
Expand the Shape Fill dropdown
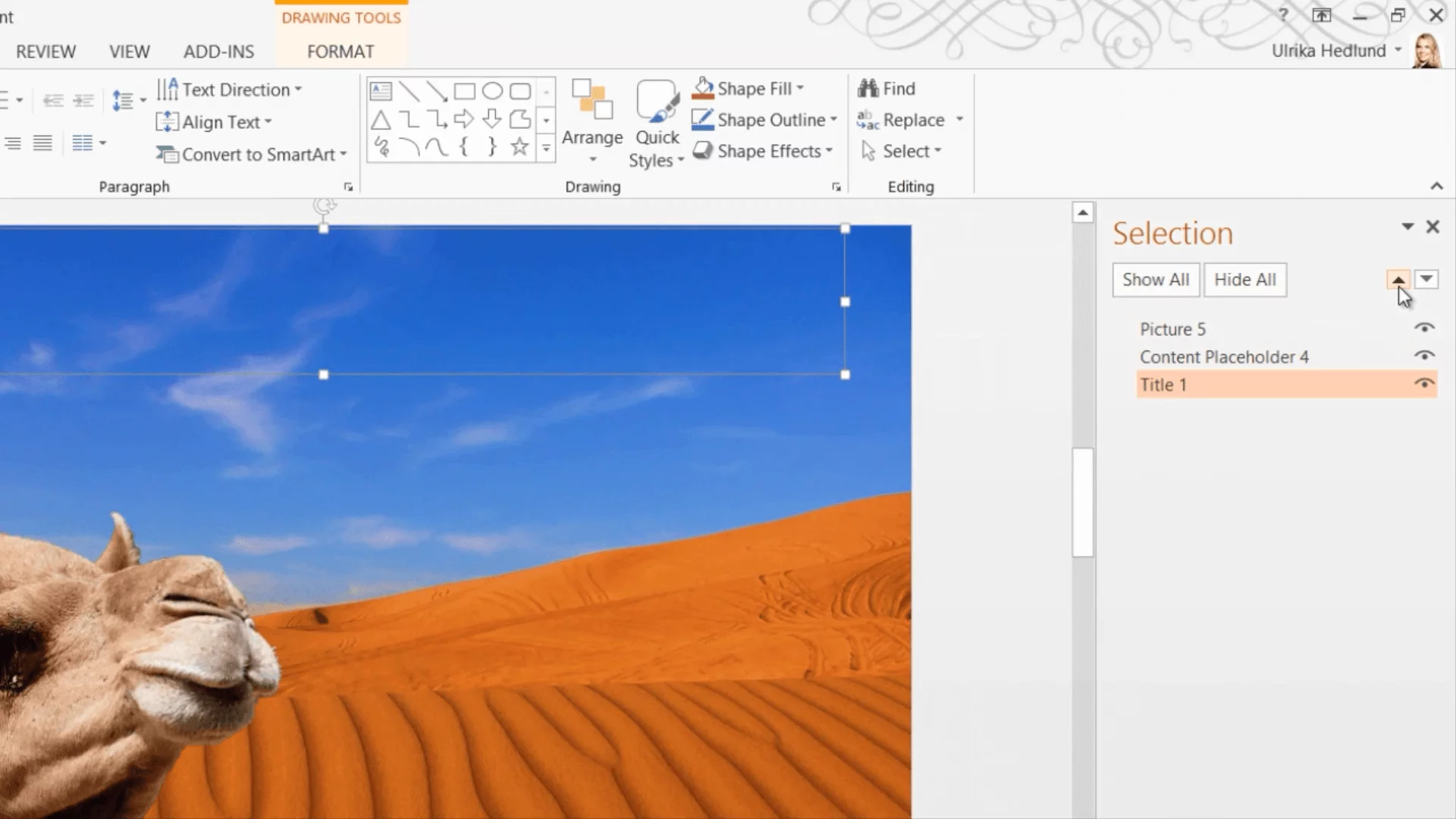pyautogui.click(x=801, y=89)
